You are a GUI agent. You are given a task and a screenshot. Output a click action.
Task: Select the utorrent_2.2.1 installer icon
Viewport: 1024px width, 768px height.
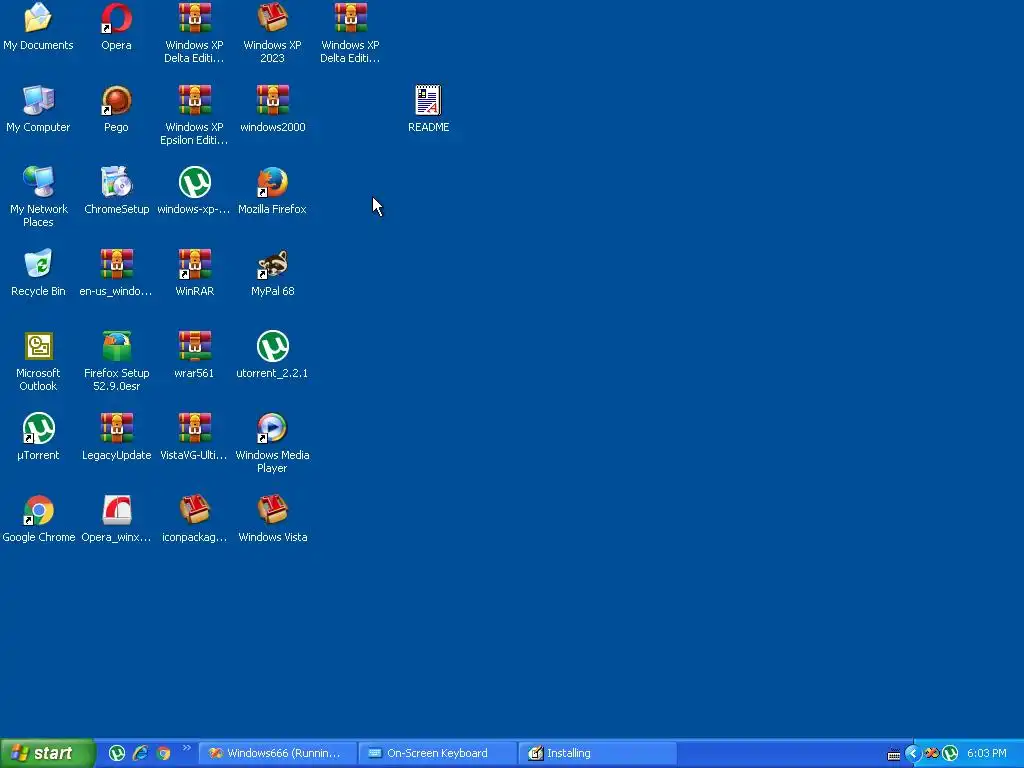272,354
